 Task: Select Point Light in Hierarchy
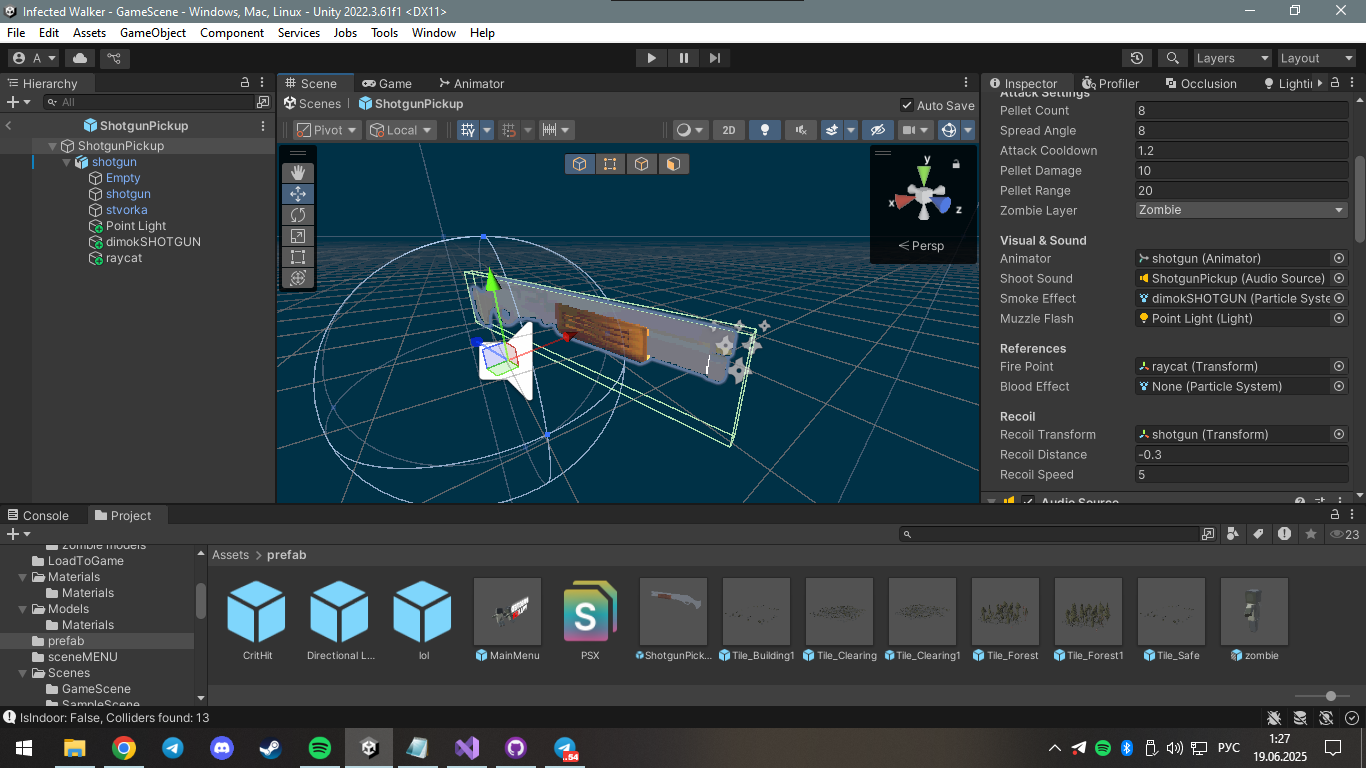pos(136,226)
